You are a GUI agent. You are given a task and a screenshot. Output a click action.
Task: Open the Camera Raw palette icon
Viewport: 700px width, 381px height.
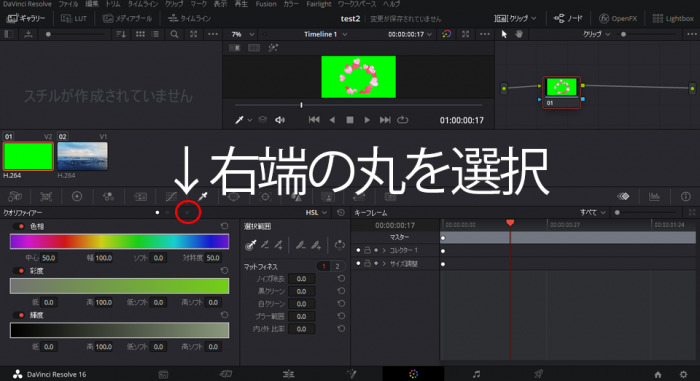click(15, 197)
